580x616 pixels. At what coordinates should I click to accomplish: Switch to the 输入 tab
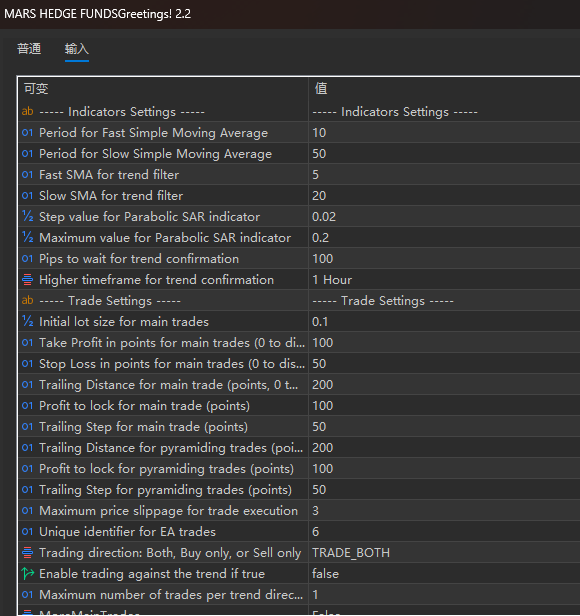pos(77,49)
